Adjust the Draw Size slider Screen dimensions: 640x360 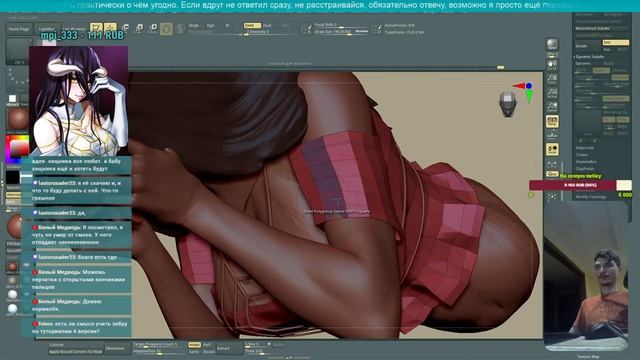pos(340,31)
